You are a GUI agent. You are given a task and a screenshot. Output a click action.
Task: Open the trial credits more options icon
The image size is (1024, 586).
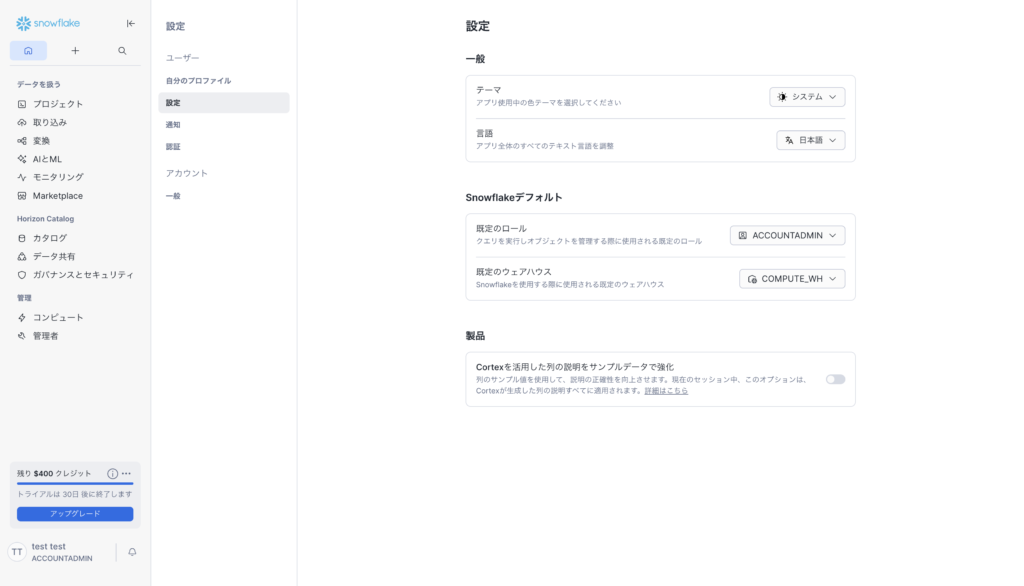(127, 473)
